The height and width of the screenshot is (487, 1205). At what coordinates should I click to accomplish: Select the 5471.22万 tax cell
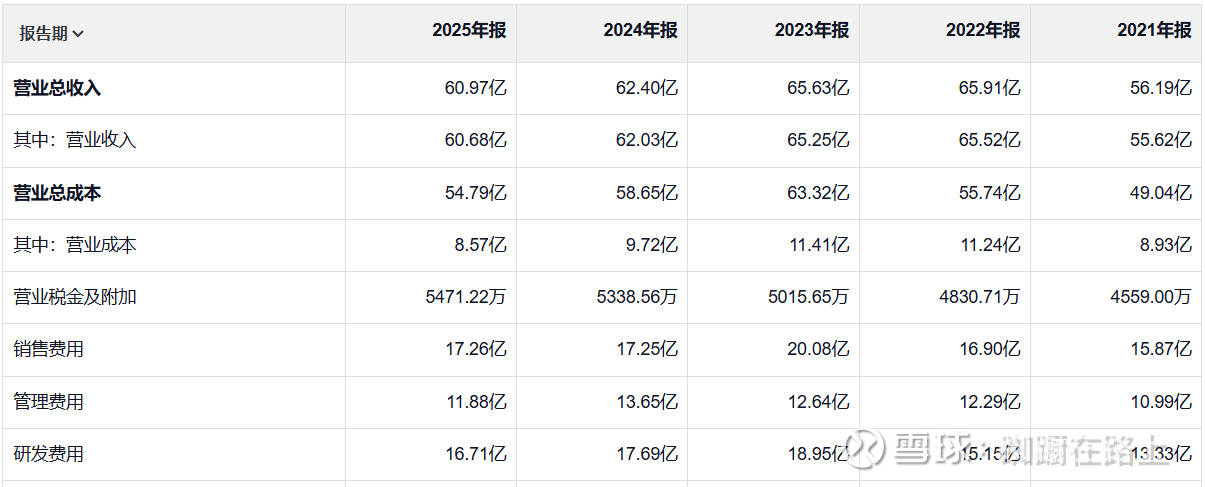point(466,297)
